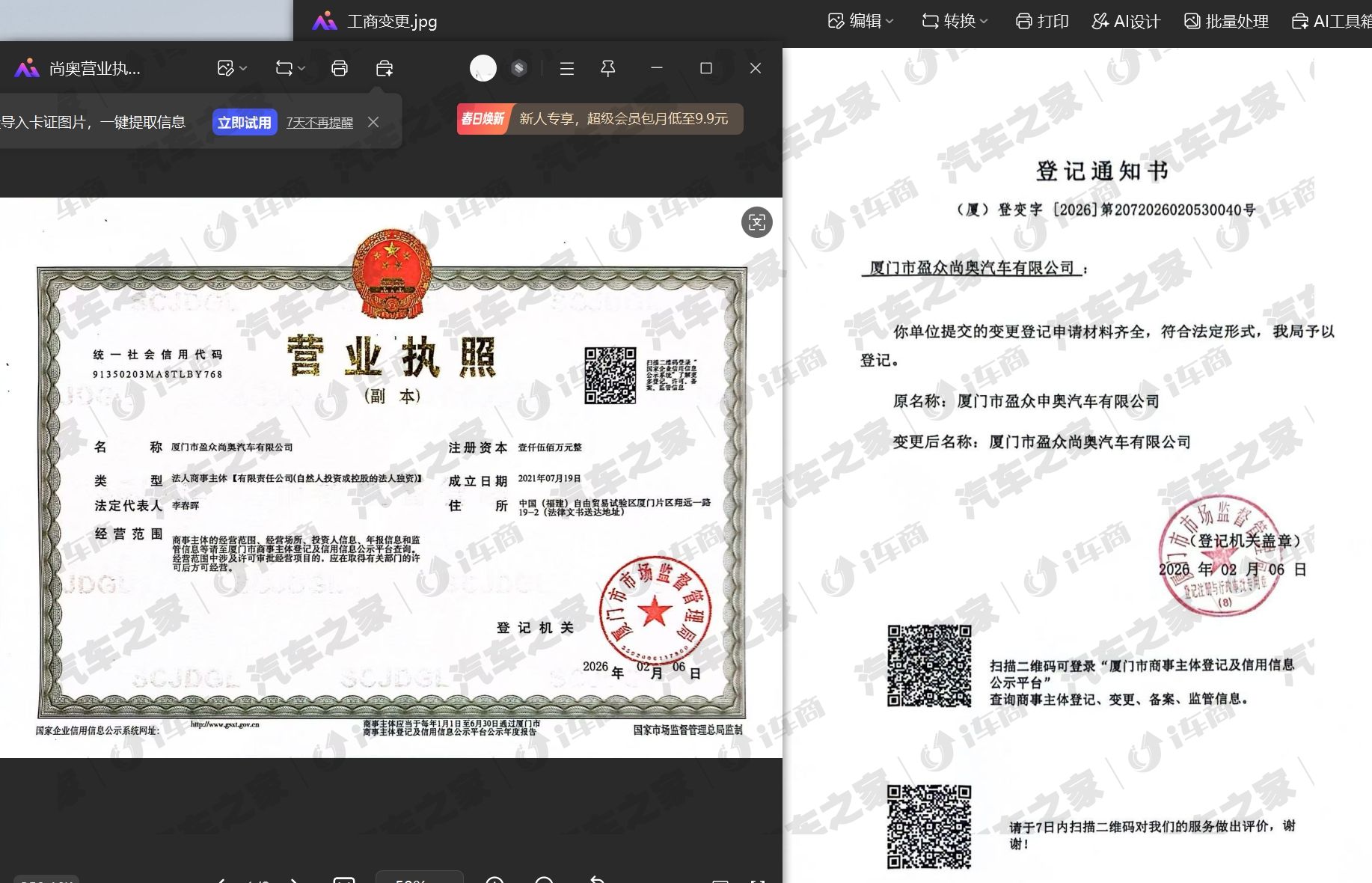Click the underlined addressee 厦门市盈众尚奥汽车有限公司
Image resolution: width=1372 pixels, height=883 pixels.
(972, 268)
